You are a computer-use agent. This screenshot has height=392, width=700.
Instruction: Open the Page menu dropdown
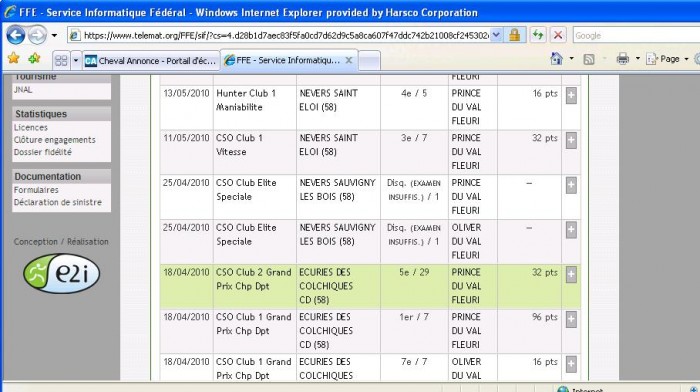(x=668, y=59)
